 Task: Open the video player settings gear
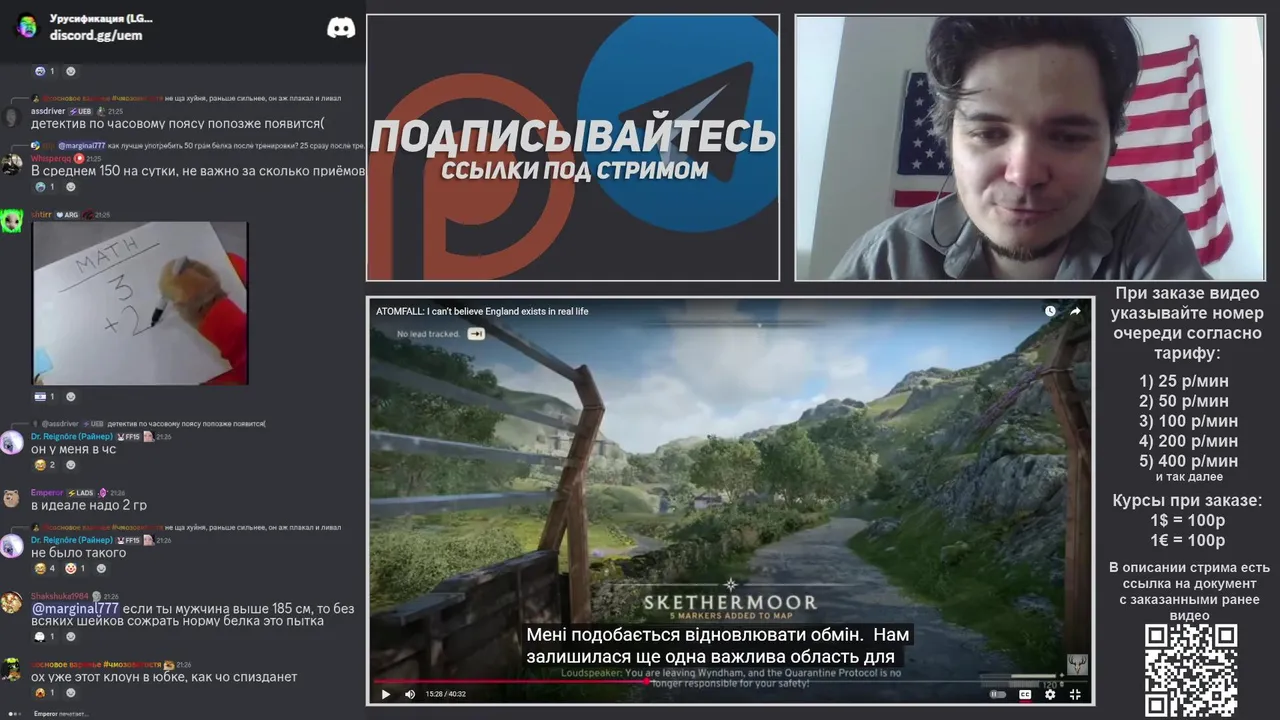tap(1050, 694)
